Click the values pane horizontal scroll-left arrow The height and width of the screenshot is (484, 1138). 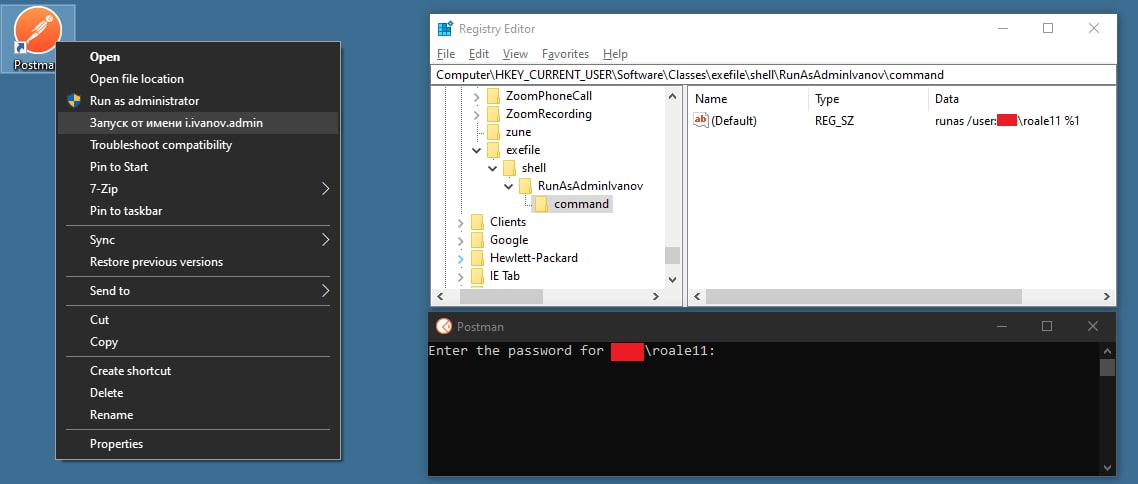pos(697,296)
